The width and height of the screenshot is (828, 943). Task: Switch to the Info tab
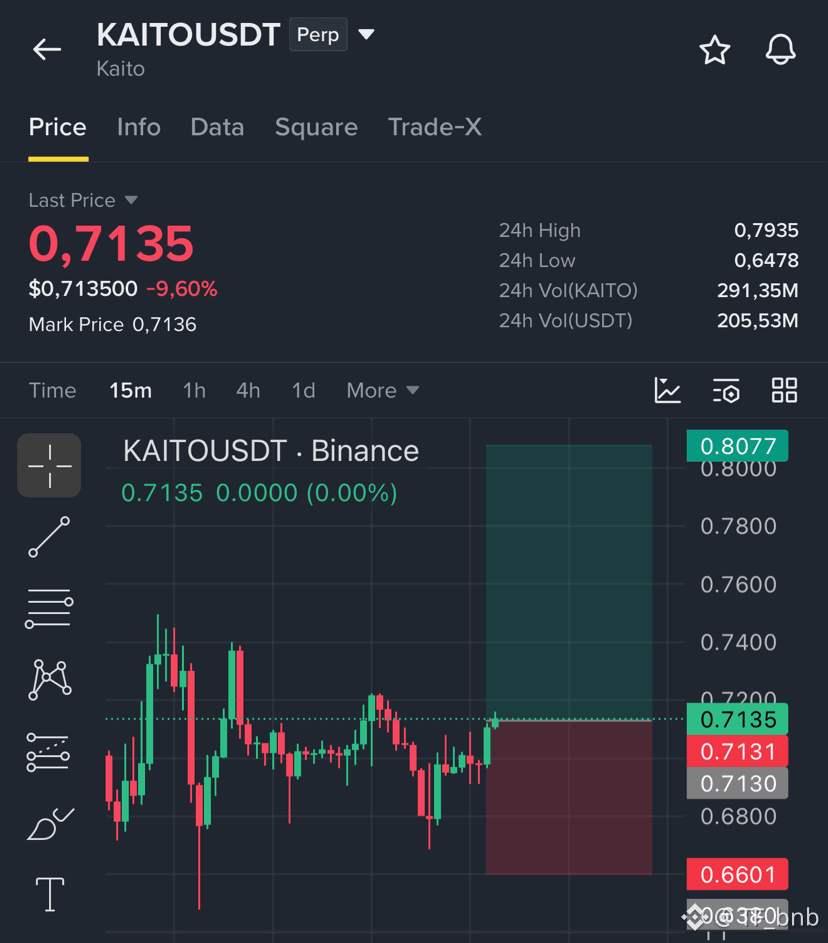(139, 127)
